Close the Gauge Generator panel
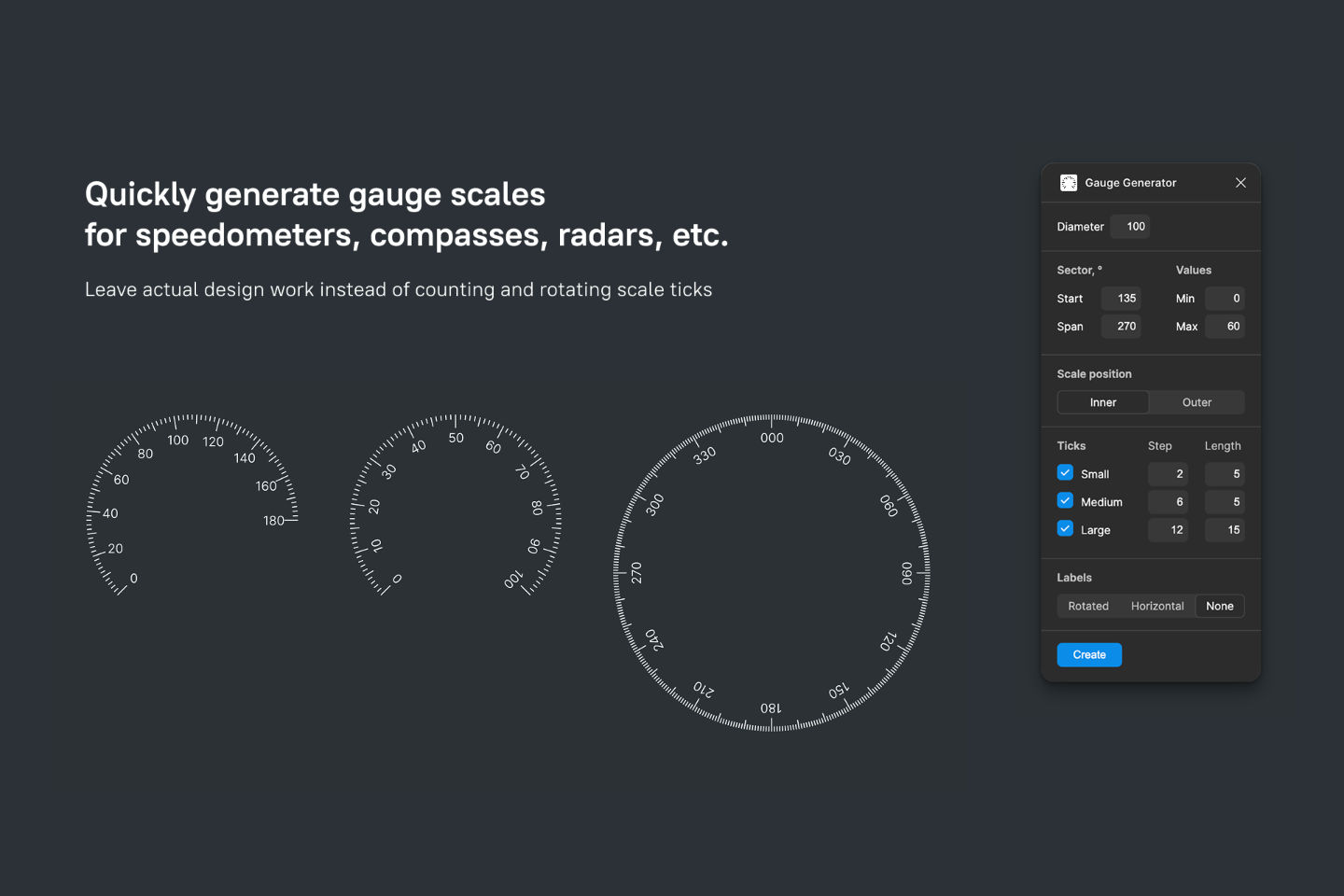Image resolution: width=1344 pixels, height=896 pixels. point(1240,183)
